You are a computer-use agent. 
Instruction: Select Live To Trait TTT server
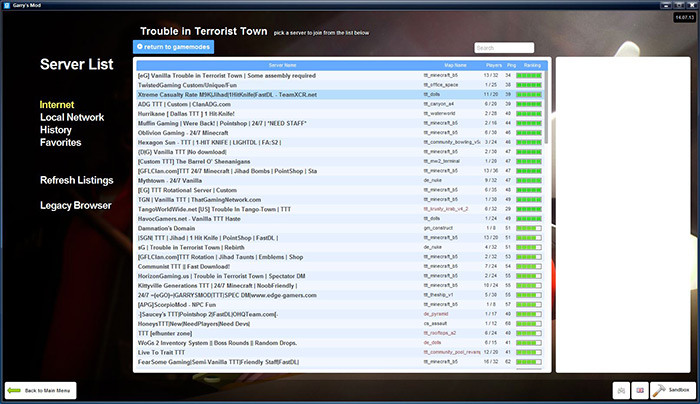(x=340, y=352)
